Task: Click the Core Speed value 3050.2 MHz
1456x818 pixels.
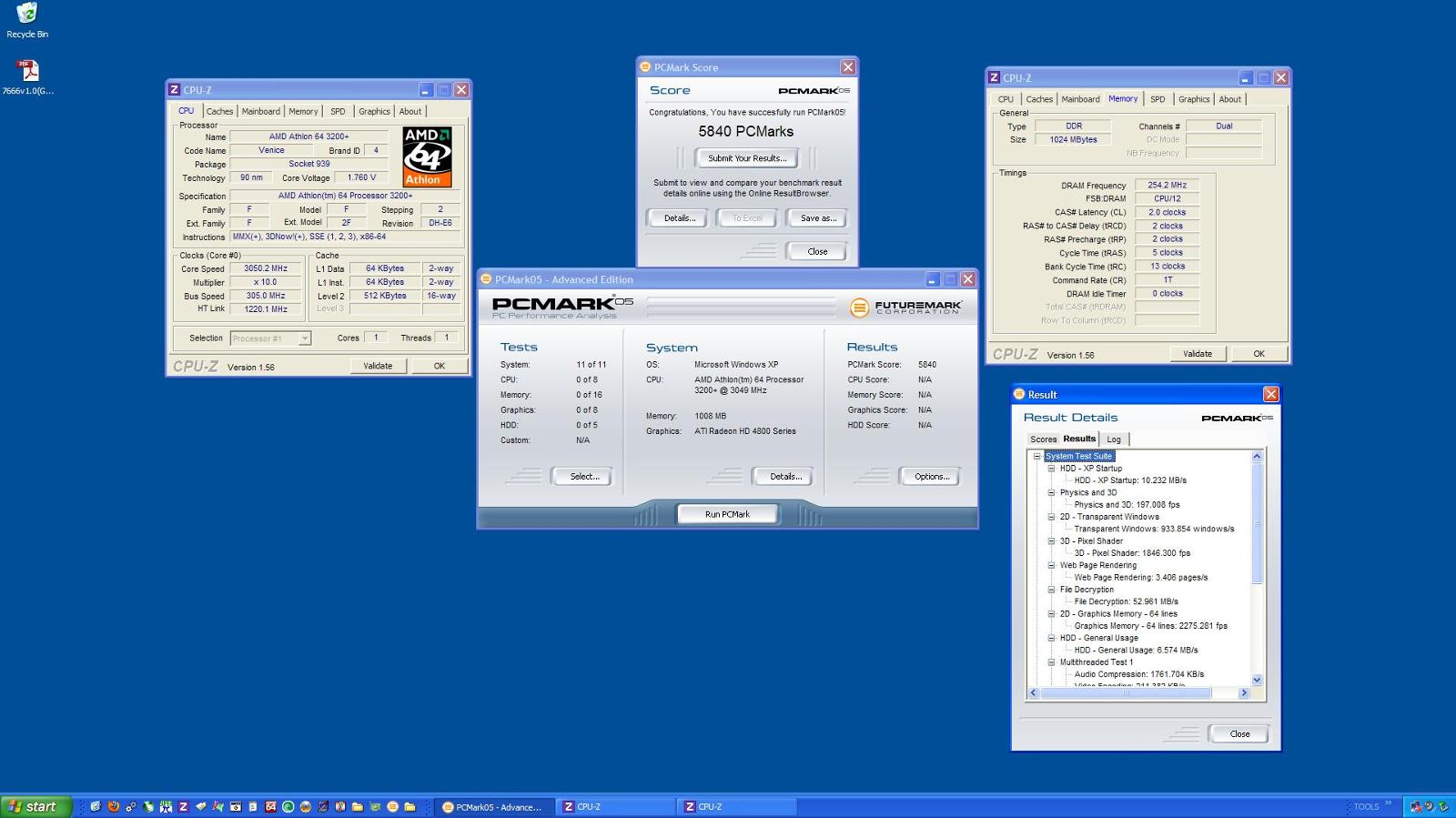Action: (x=266, y=268)
